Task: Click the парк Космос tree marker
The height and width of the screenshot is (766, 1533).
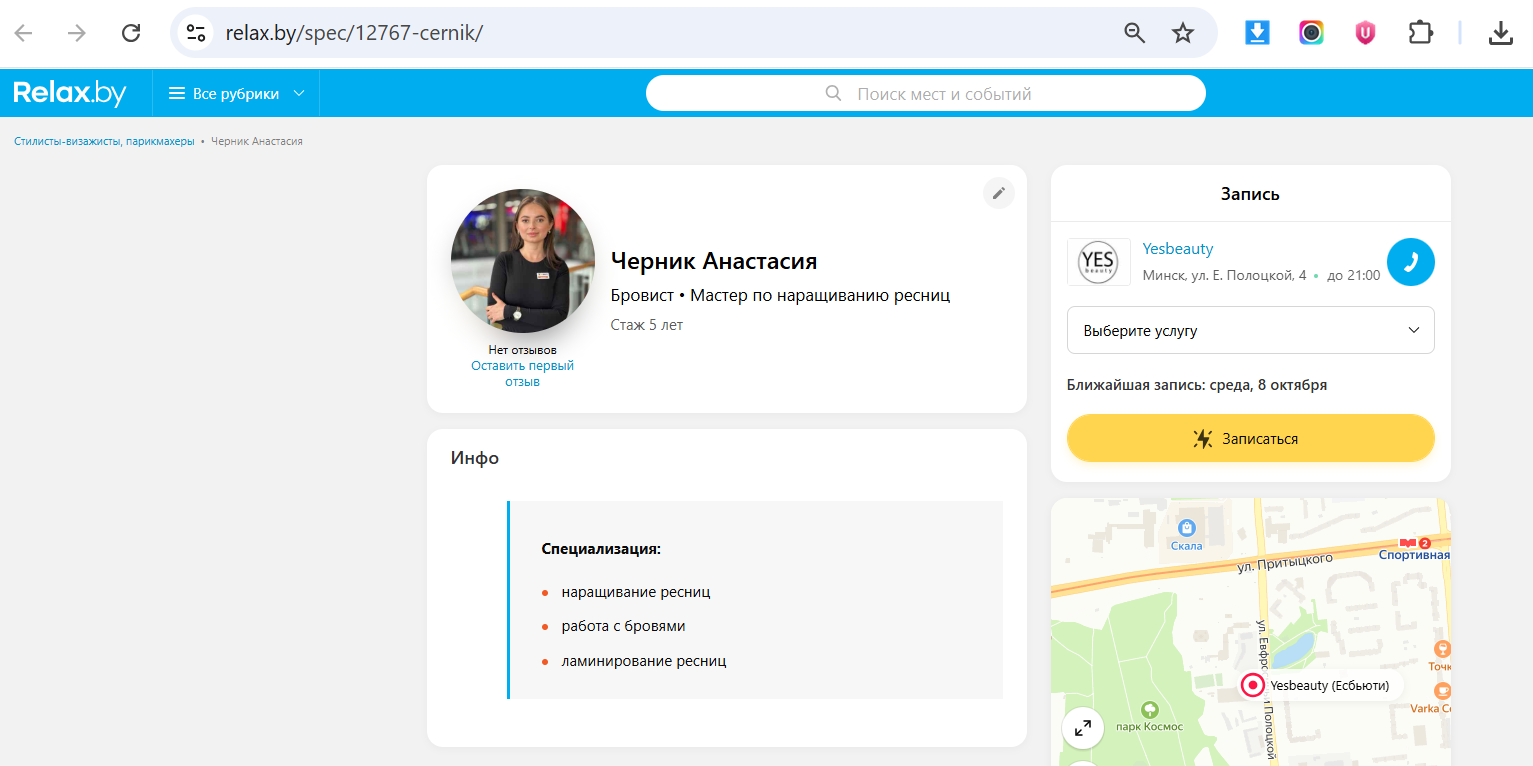Action: (1149, 710)
